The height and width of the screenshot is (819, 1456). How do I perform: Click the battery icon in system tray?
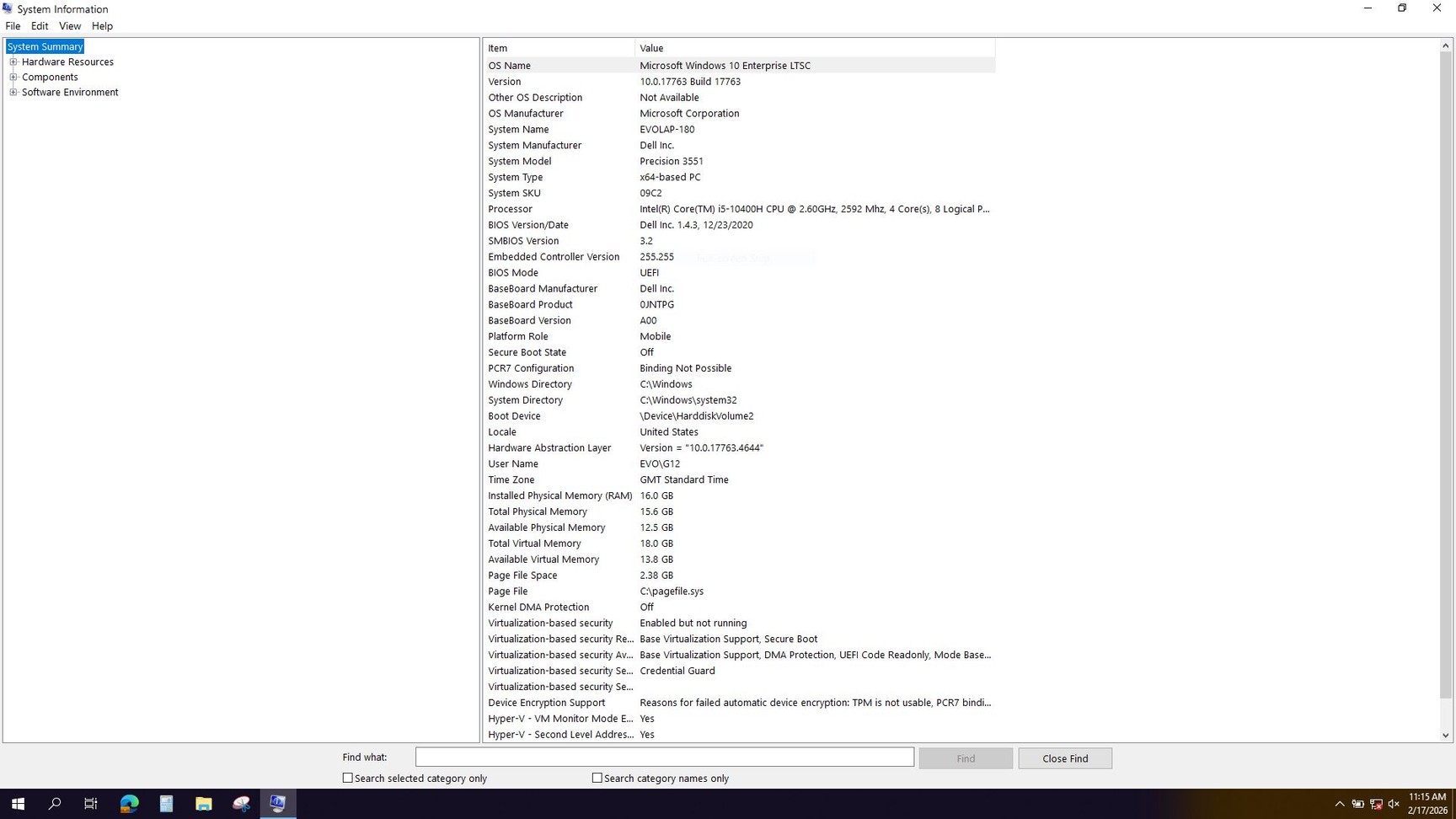[1357, 804]
